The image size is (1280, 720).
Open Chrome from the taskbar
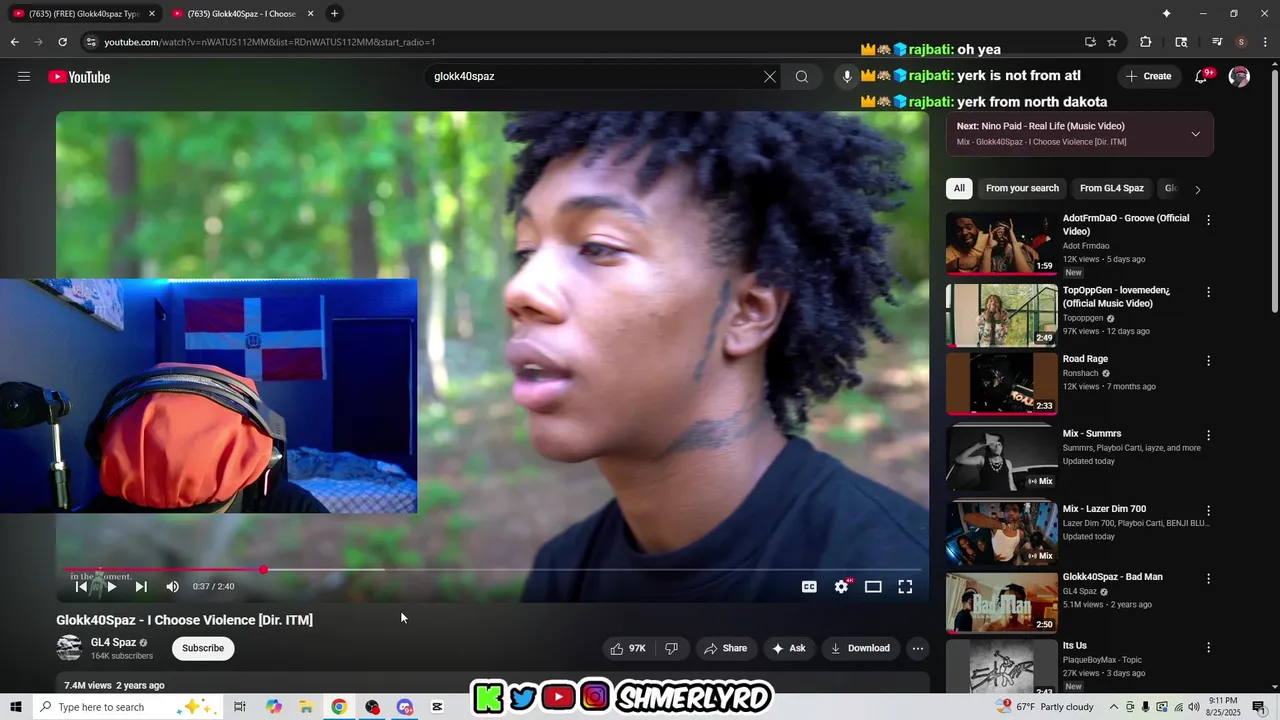click(339, 707)
